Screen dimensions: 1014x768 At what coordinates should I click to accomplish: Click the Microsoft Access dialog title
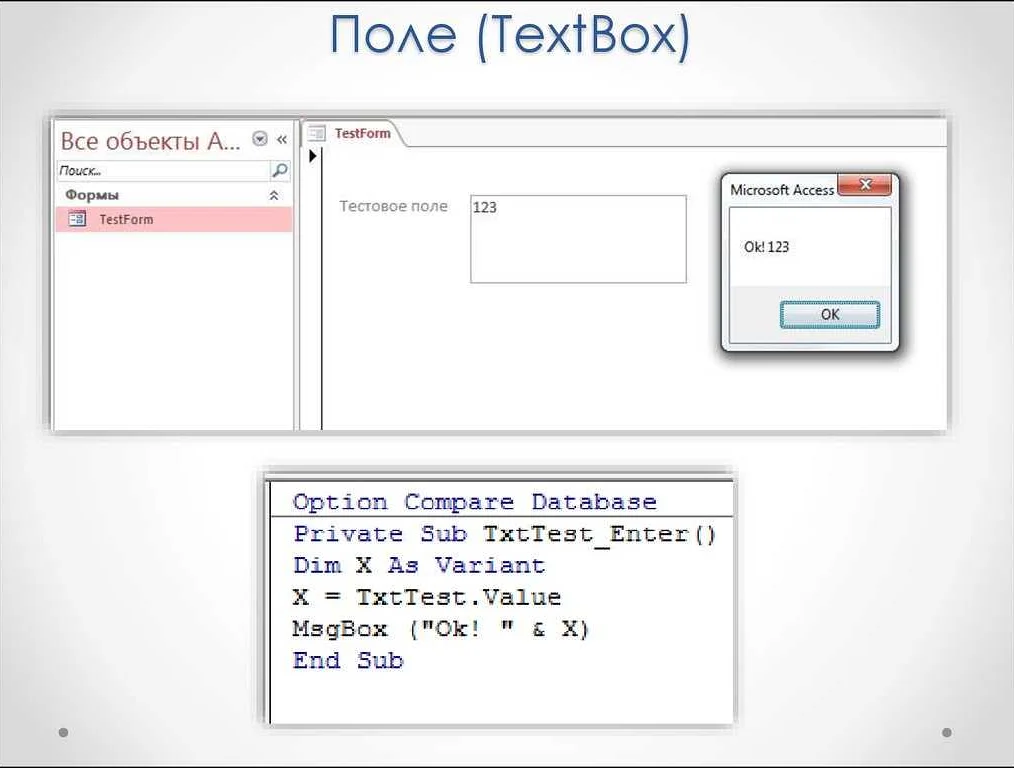[x=782, y=190]
